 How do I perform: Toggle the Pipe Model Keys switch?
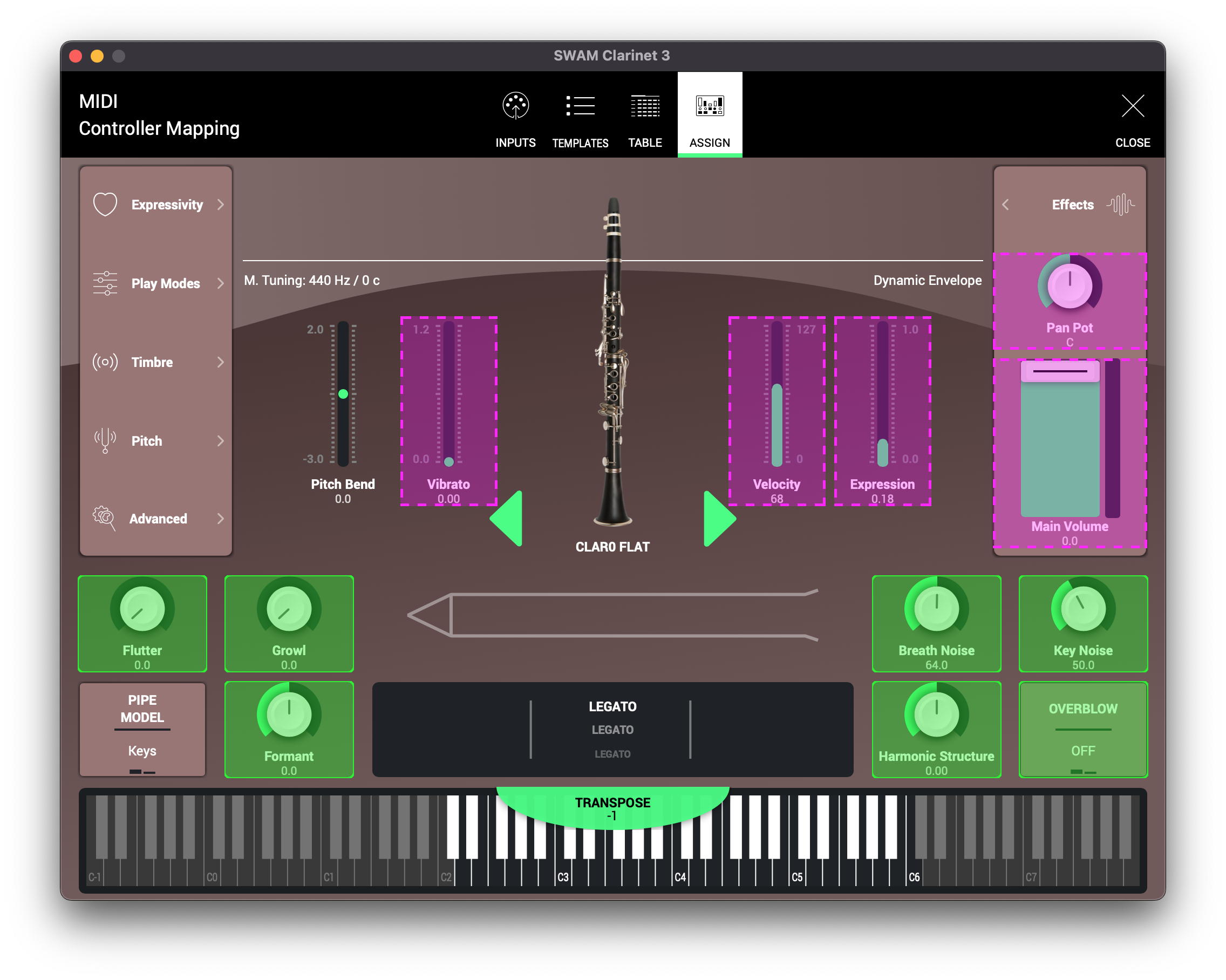pyautogui.click(x=142, y=751)
